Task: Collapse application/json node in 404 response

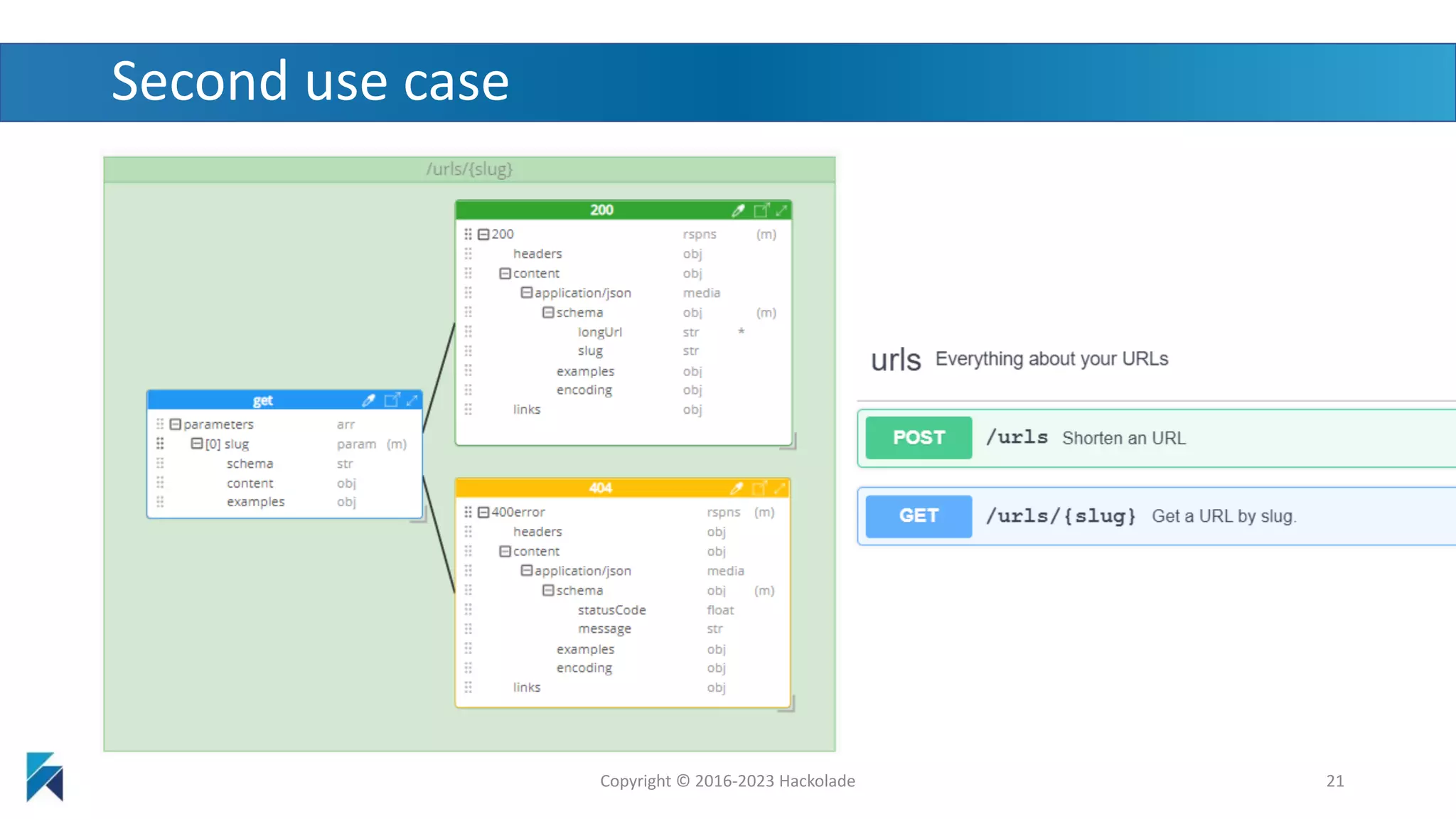Action: tap(527, 571)
